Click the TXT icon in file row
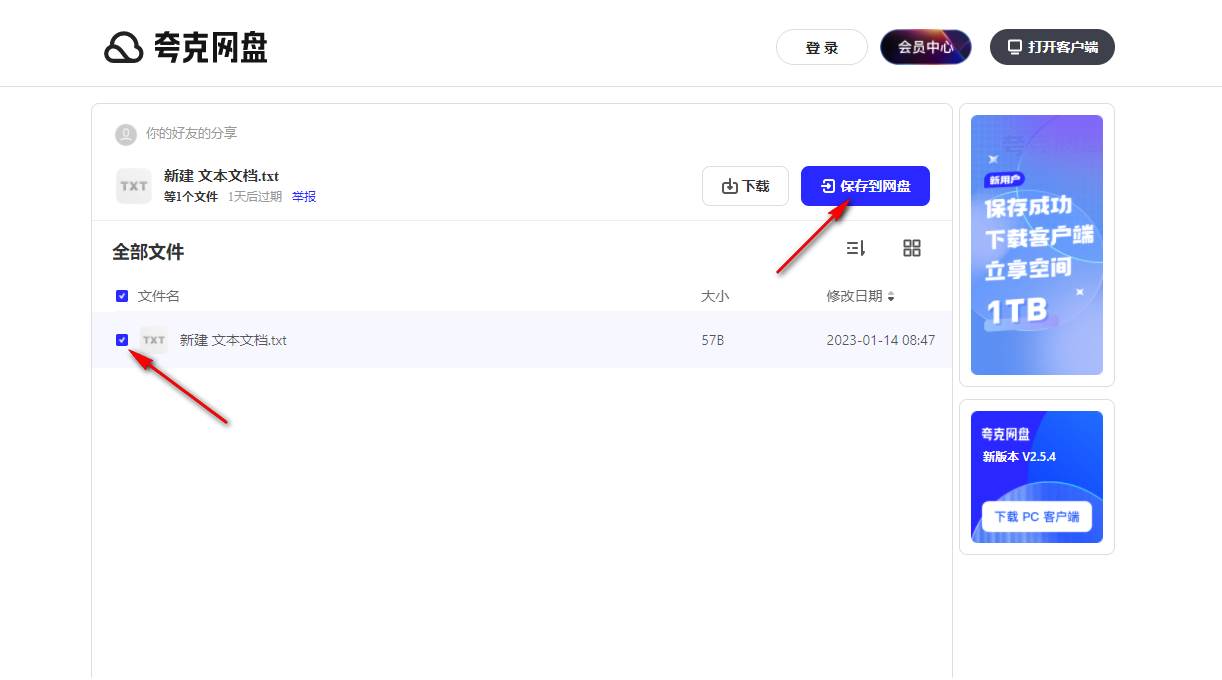 point(154,340)
